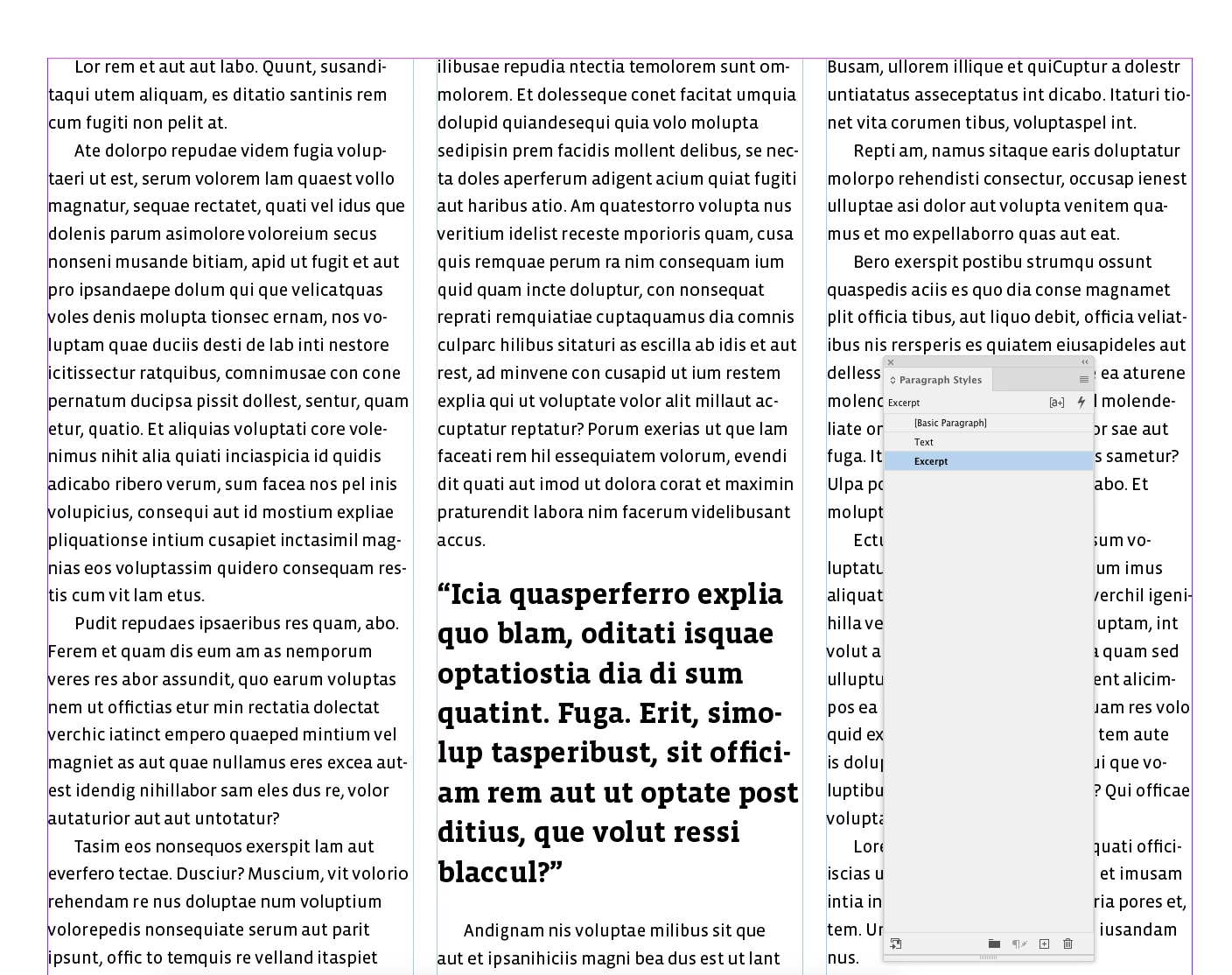Click paragraph starting "Ate dolorpo repudae"
1232x975 pixels.
pyautogui.click(x=228, y=373)
